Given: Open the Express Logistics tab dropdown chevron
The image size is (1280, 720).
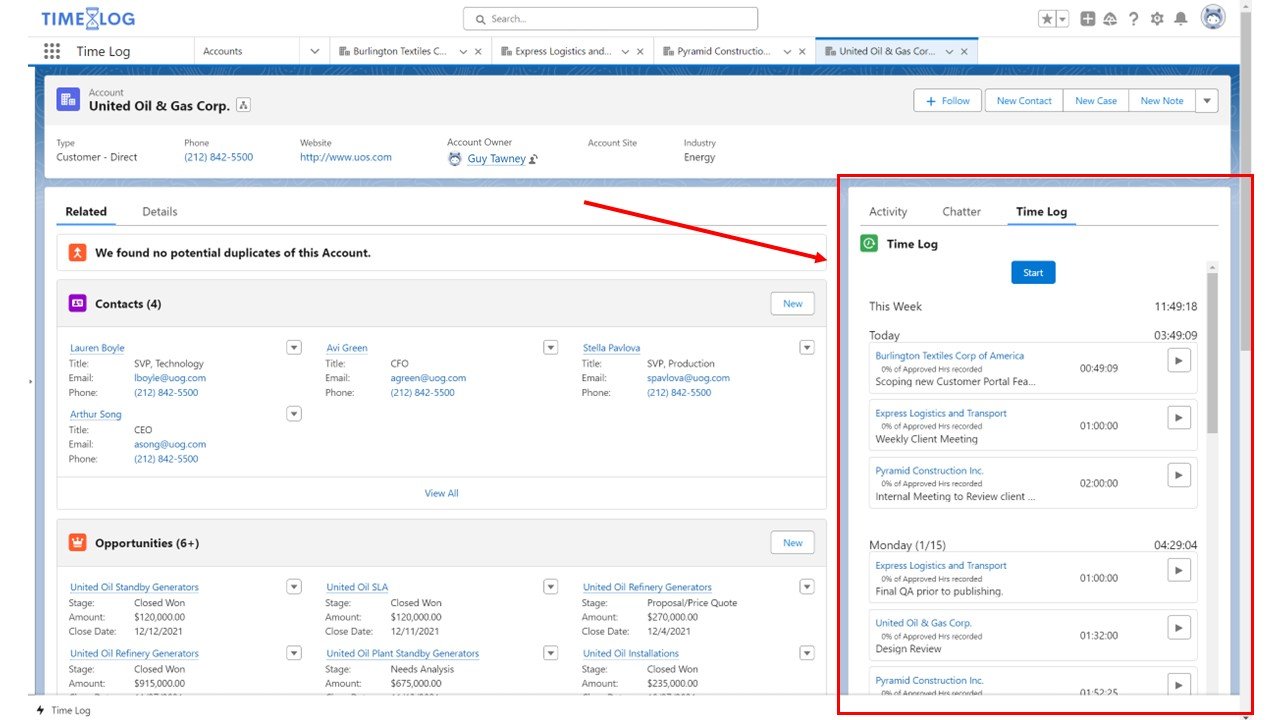Looking at the screenshot, I should (x=625, y=51).
